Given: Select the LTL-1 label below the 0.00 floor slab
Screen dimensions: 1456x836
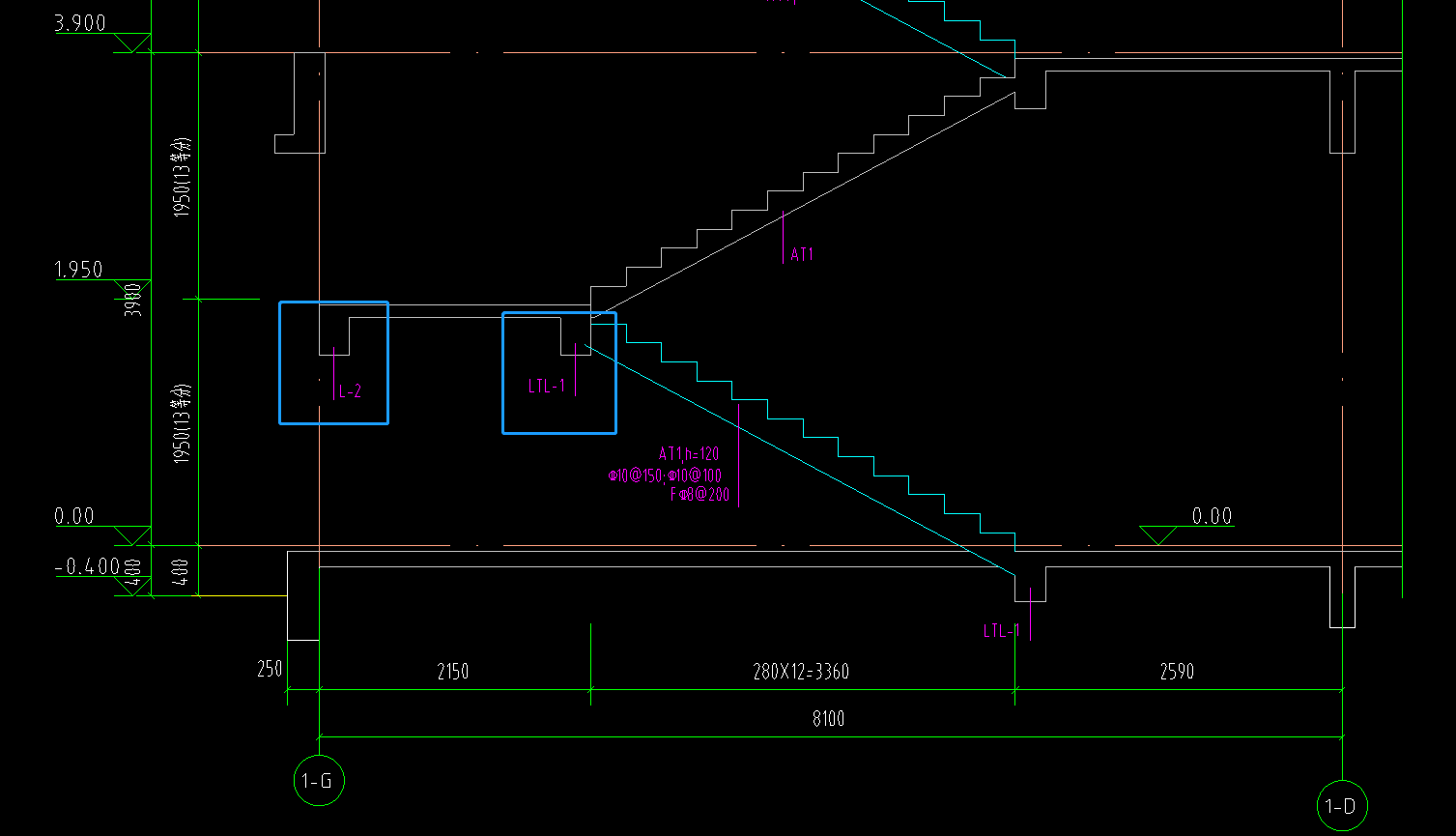Looking at the screenshot, I should 1002,631.
